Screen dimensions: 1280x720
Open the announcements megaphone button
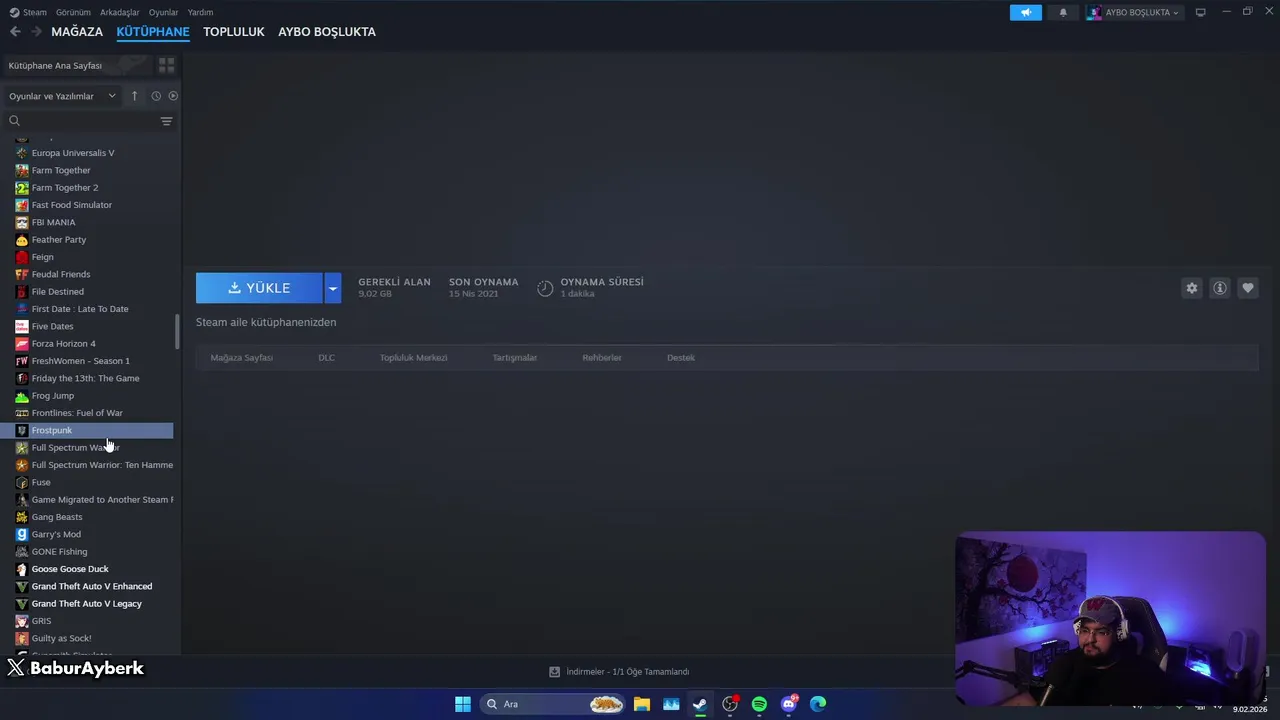[x=1025, y=12]
